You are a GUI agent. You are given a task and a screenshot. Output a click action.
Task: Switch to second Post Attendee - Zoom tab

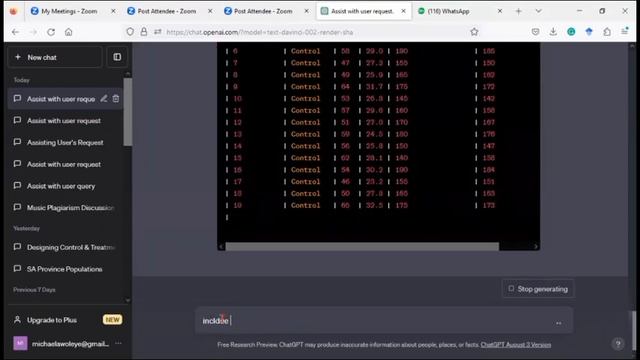(263, 11)
